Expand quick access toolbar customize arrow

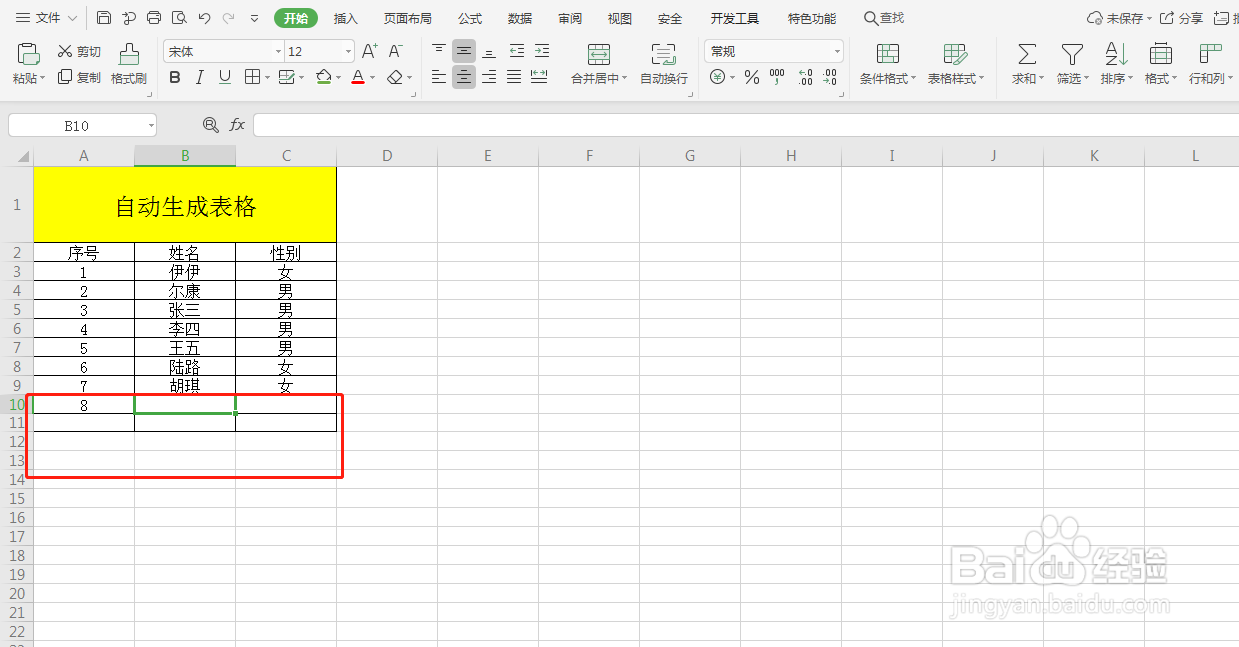254,18
